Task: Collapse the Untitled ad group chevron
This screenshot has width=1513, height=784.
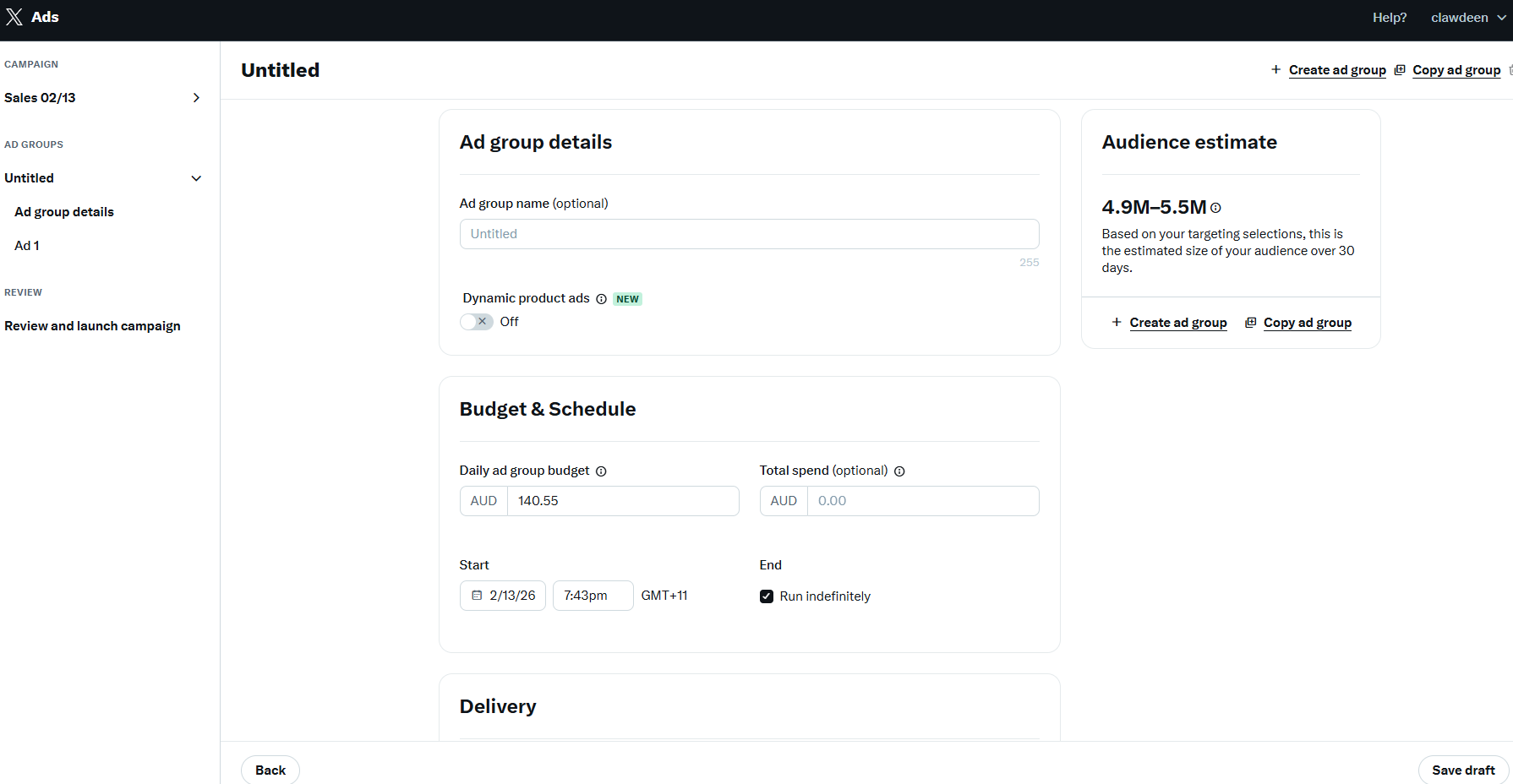Action: pos(196,178)
